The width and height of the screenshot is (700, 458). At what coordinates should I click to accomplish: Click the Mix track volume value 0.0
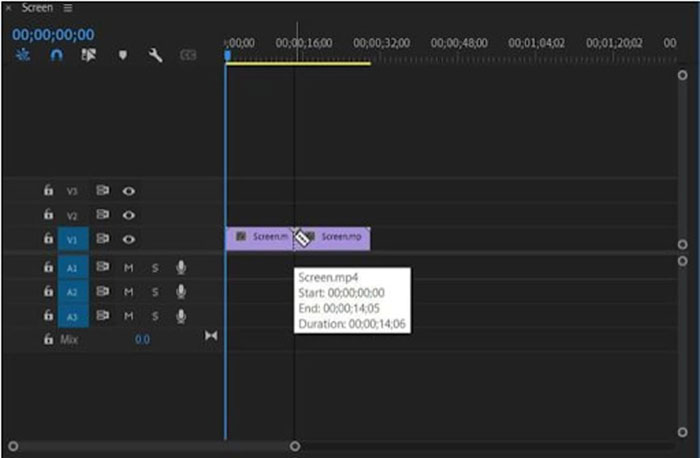[142, 340]
